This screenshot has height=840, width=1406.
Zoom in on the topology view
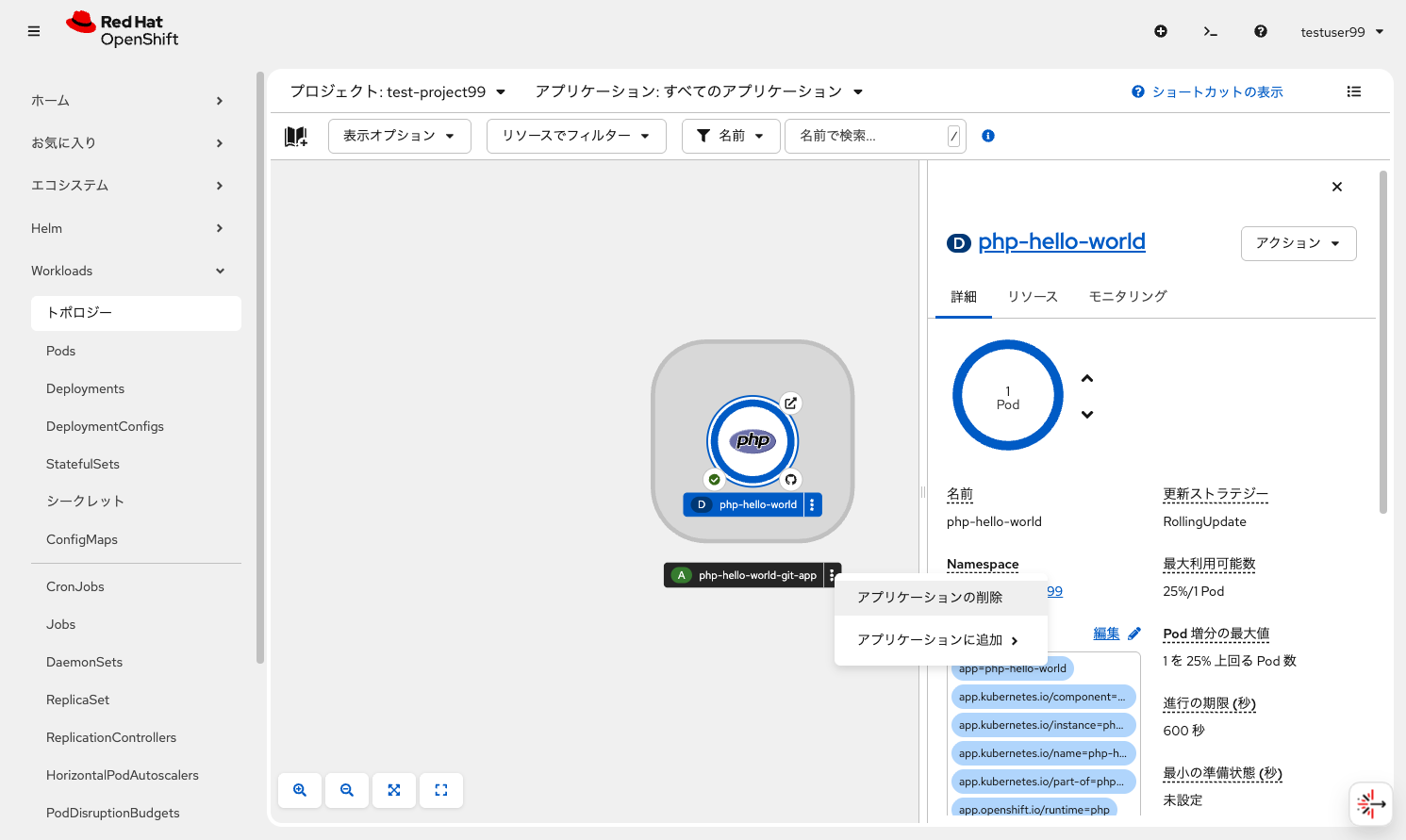pos(299,790)
